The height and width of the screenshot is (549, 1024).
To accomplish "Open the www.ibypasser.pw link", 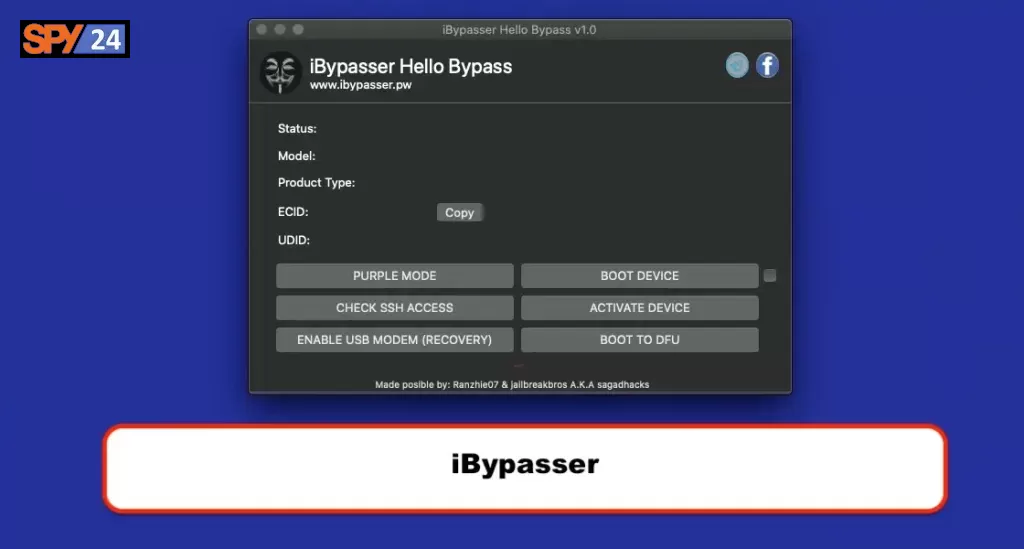I will click(x=360, y=85).
